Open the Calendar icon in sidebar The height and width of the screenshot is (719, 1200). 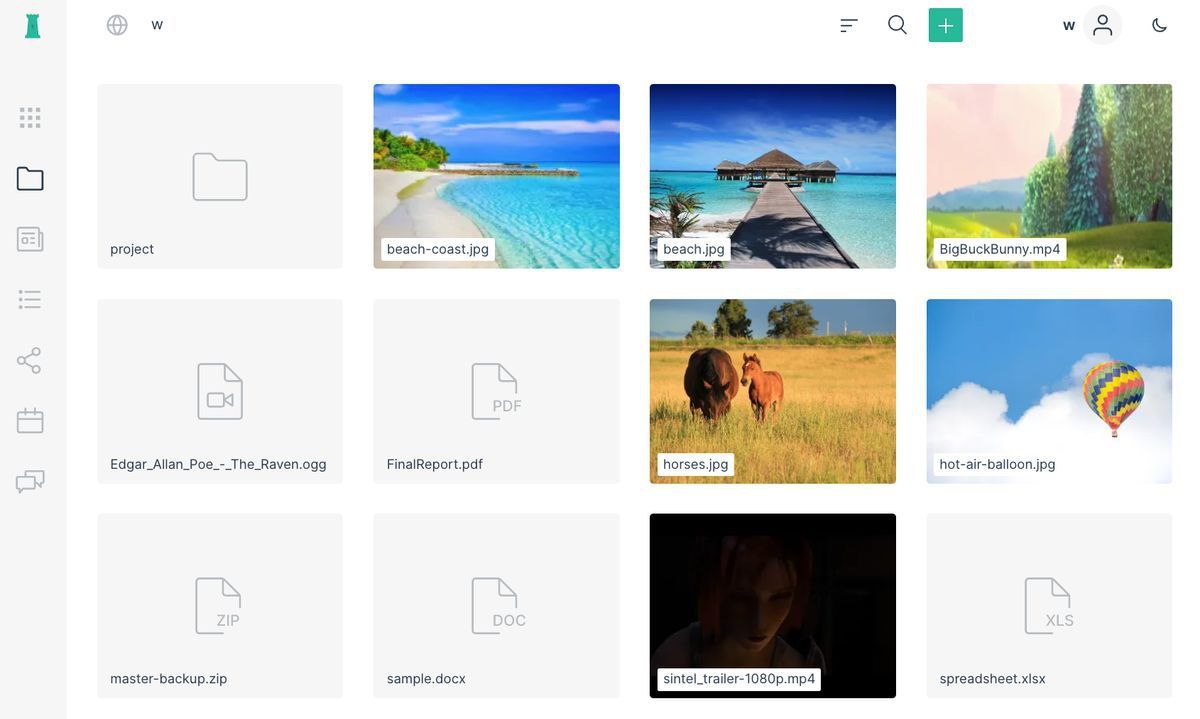coord(30,421)
